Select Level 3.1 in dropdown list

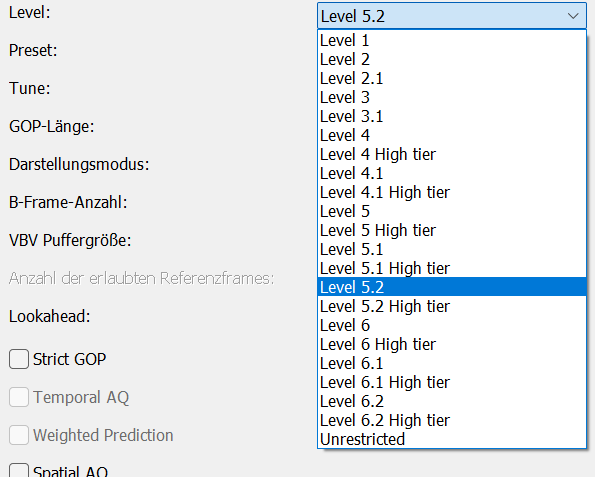pos(452,116)
